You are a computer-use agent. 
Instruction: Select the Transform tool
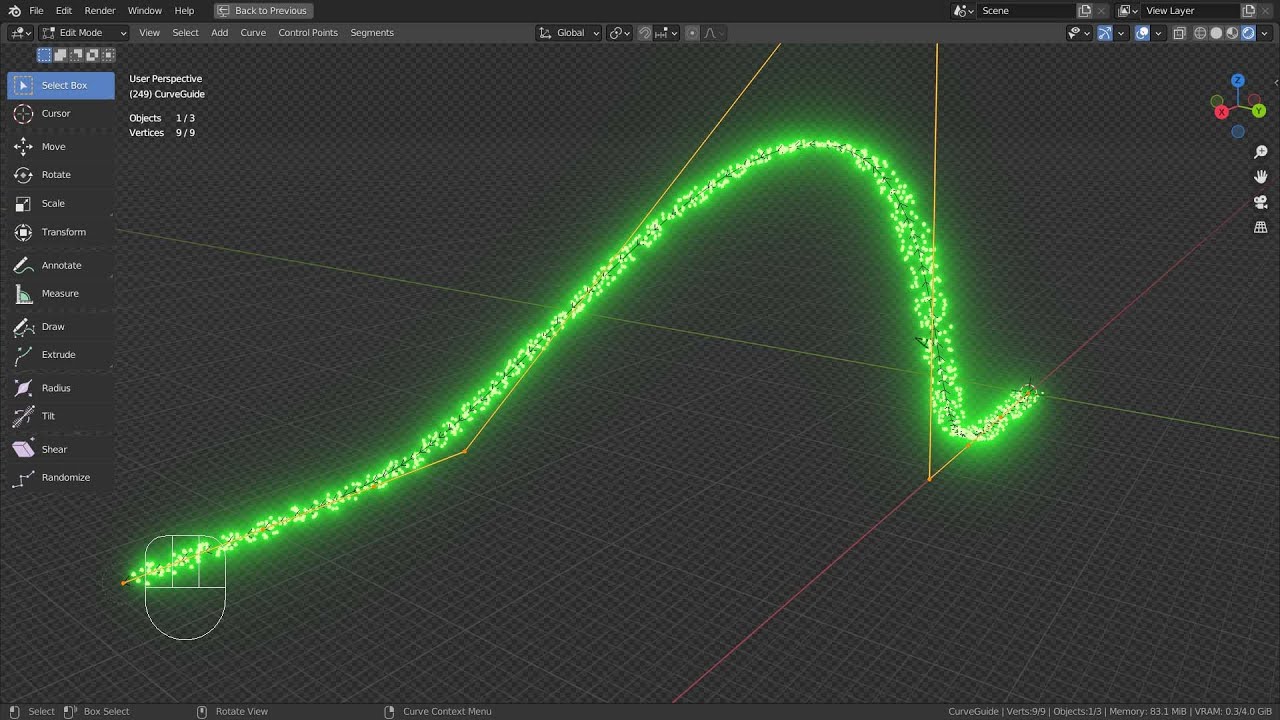pyautogui.click(x=60, y=232)
